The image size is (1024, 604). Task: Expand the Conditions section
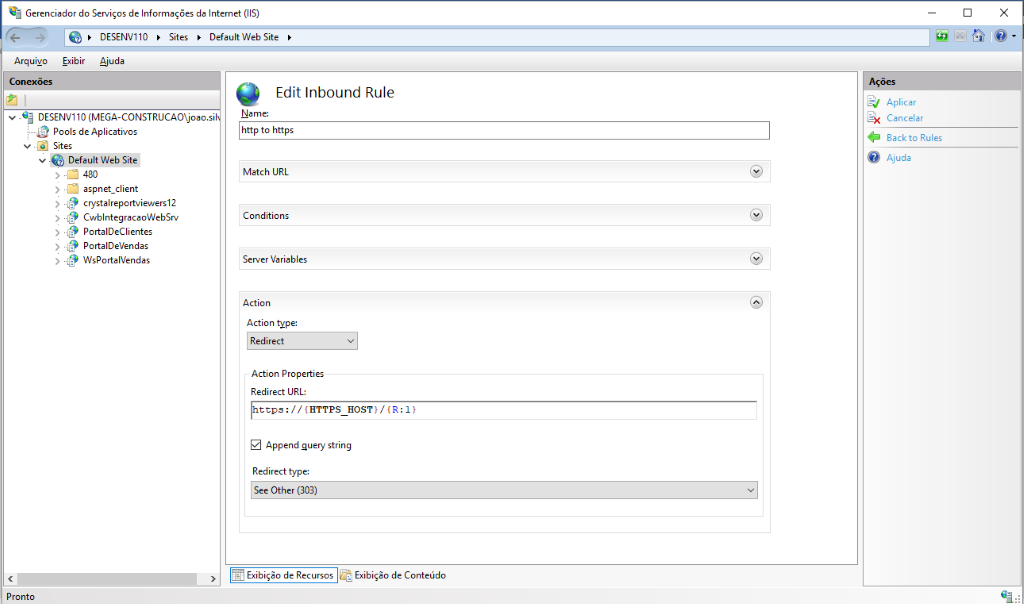pyautogui.click(x=756, y=215)
